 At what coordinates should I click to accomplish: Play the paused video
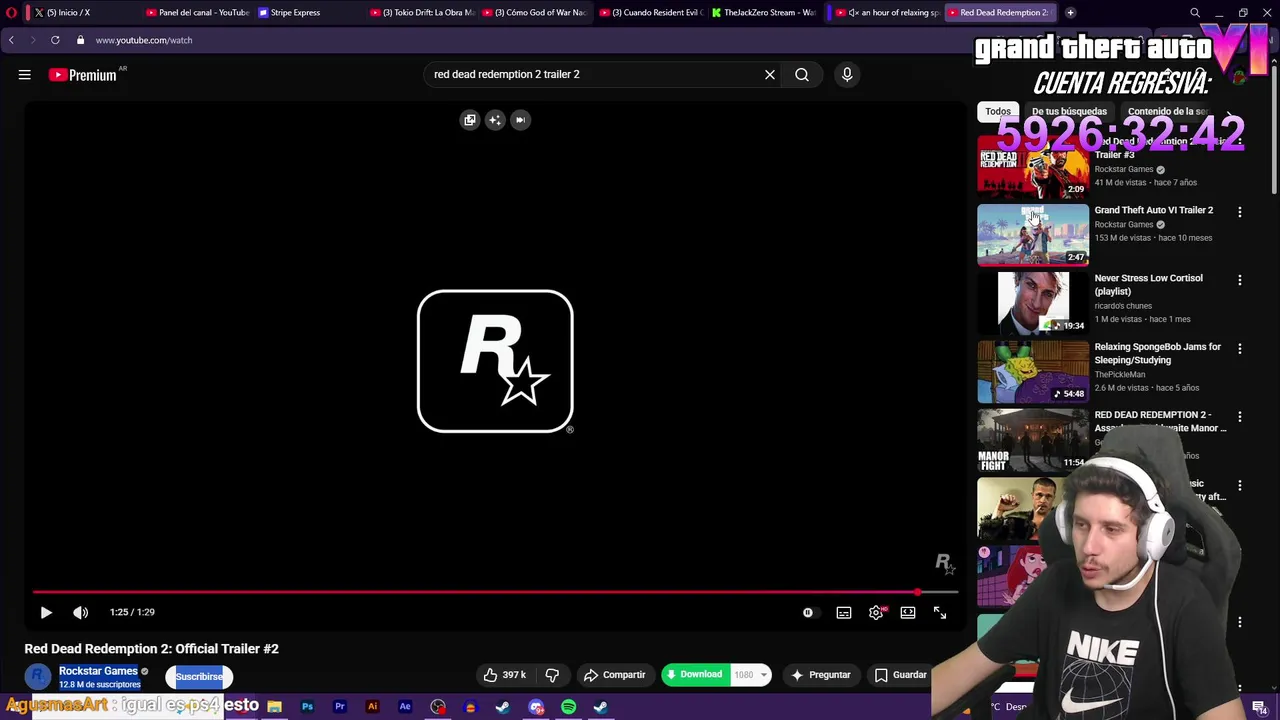tap(46, 612)
